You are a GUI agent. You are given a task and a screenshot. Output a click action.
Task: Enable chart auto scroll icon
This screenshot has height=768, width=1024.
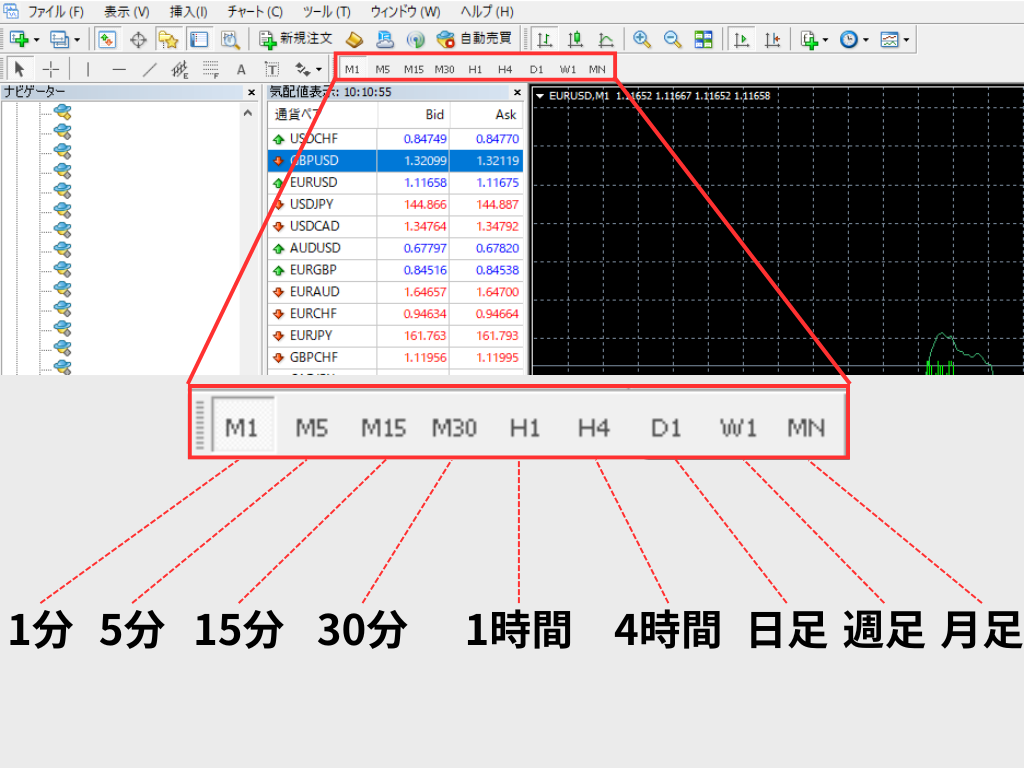741,40
